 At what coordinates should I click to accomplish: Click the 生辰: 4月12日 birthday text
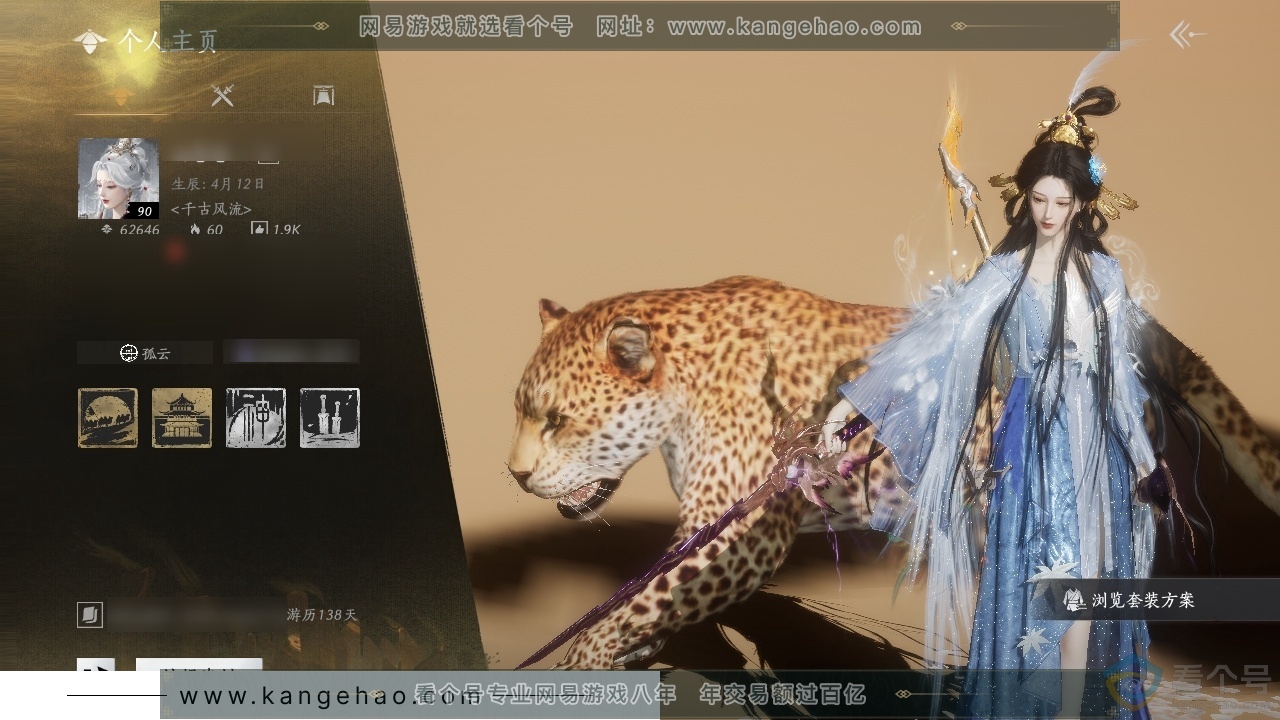point(218,184)
